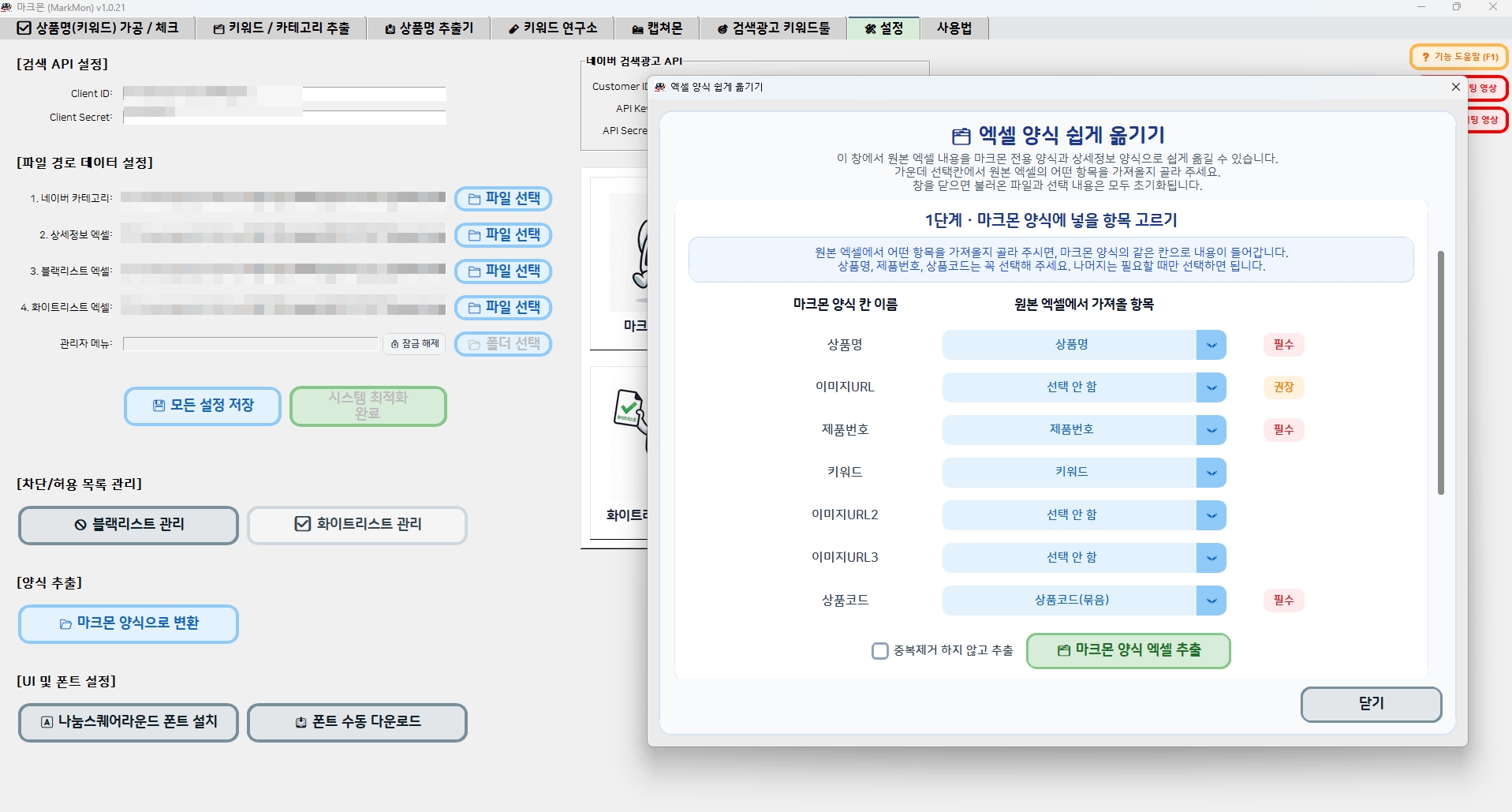Viewport: 1512px width, 812px height.
Task: Click the [검색 API 설정] section label
Action: tap(62, 64)
